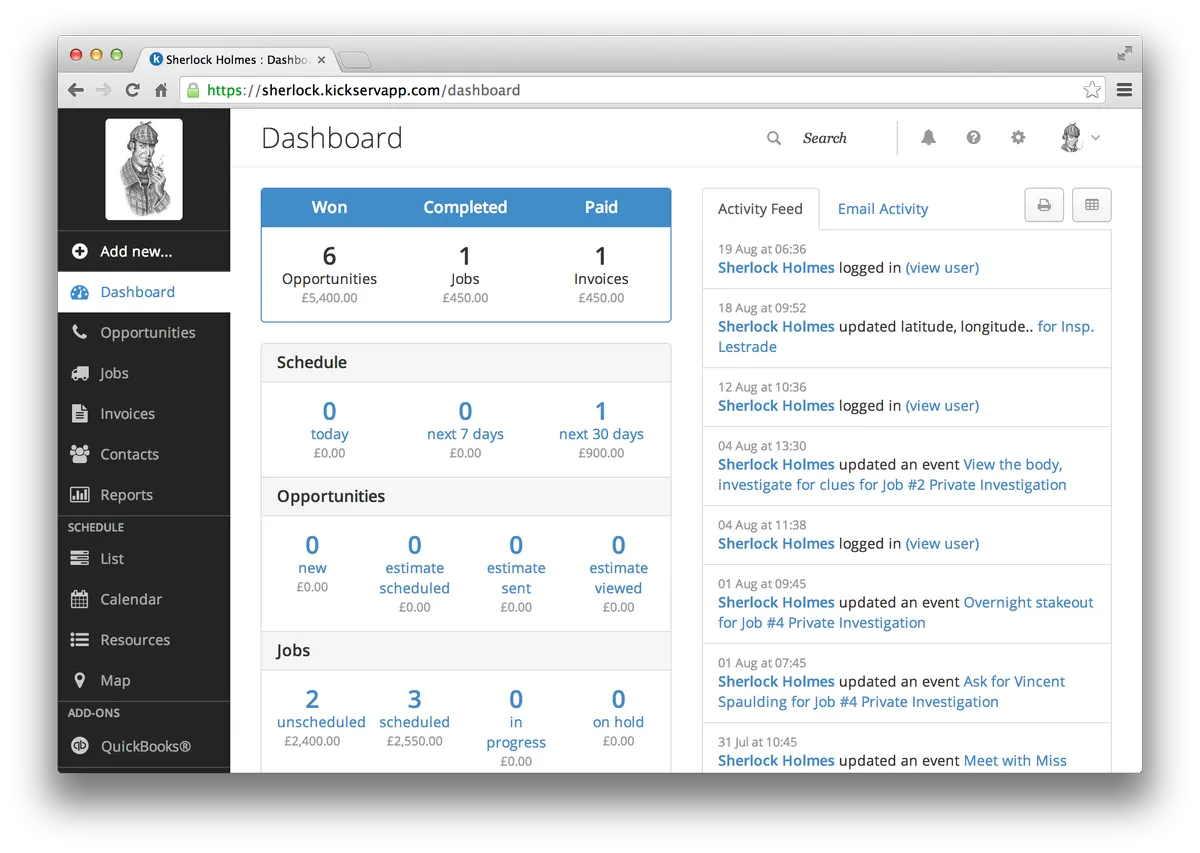Click the Search input field
This screenshot has width=1200, height=853.
(x=825, y=138)
